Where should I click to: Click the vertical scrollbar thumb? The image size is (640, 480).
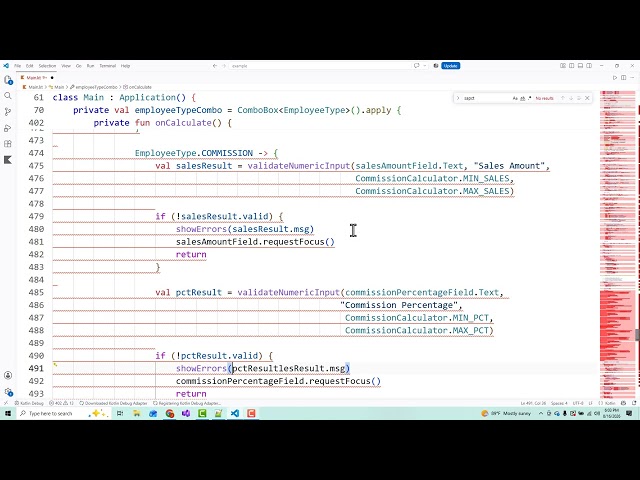click(x=638, y=334)
